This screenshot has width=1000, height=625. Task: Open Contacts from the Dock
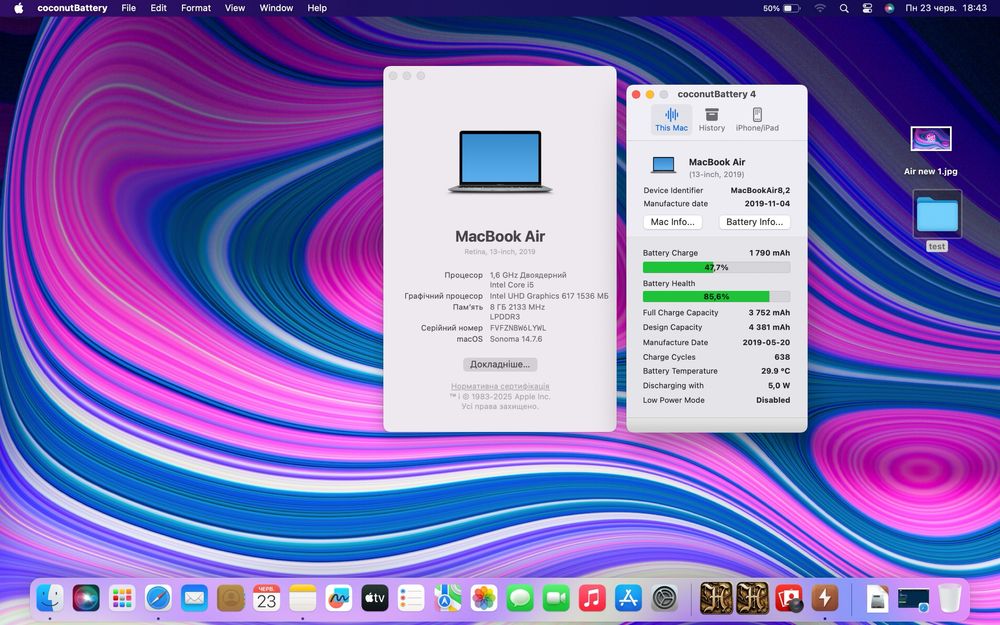pyautogui.click(x=230, y=598)
